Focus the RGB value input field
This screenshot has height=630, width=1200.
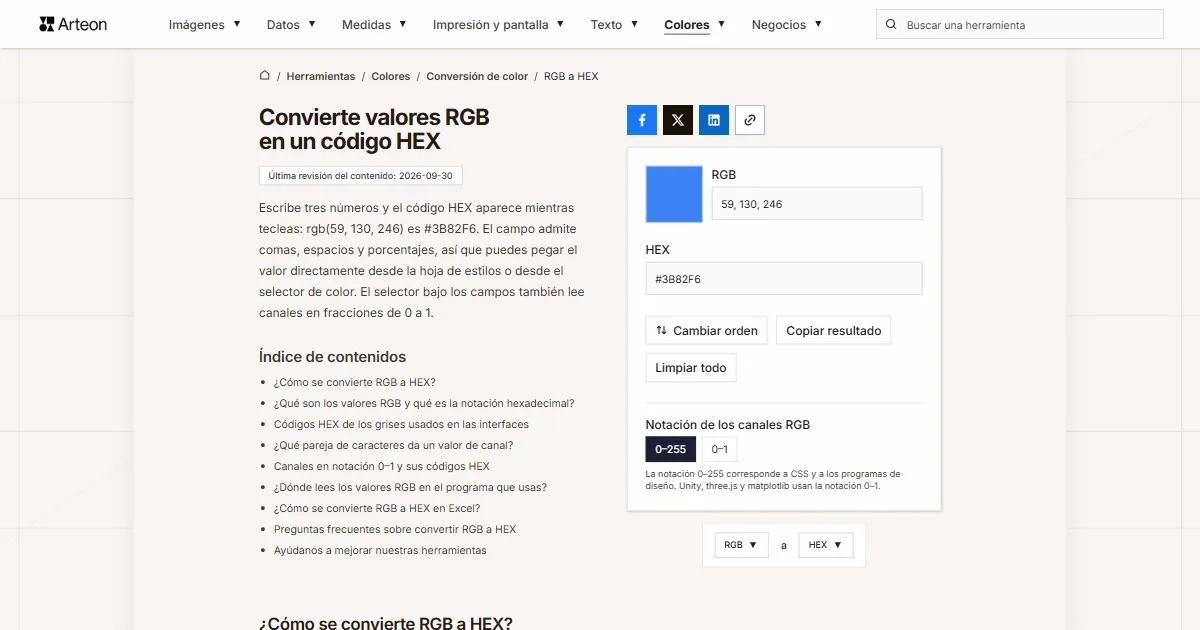tap(817, 204)
